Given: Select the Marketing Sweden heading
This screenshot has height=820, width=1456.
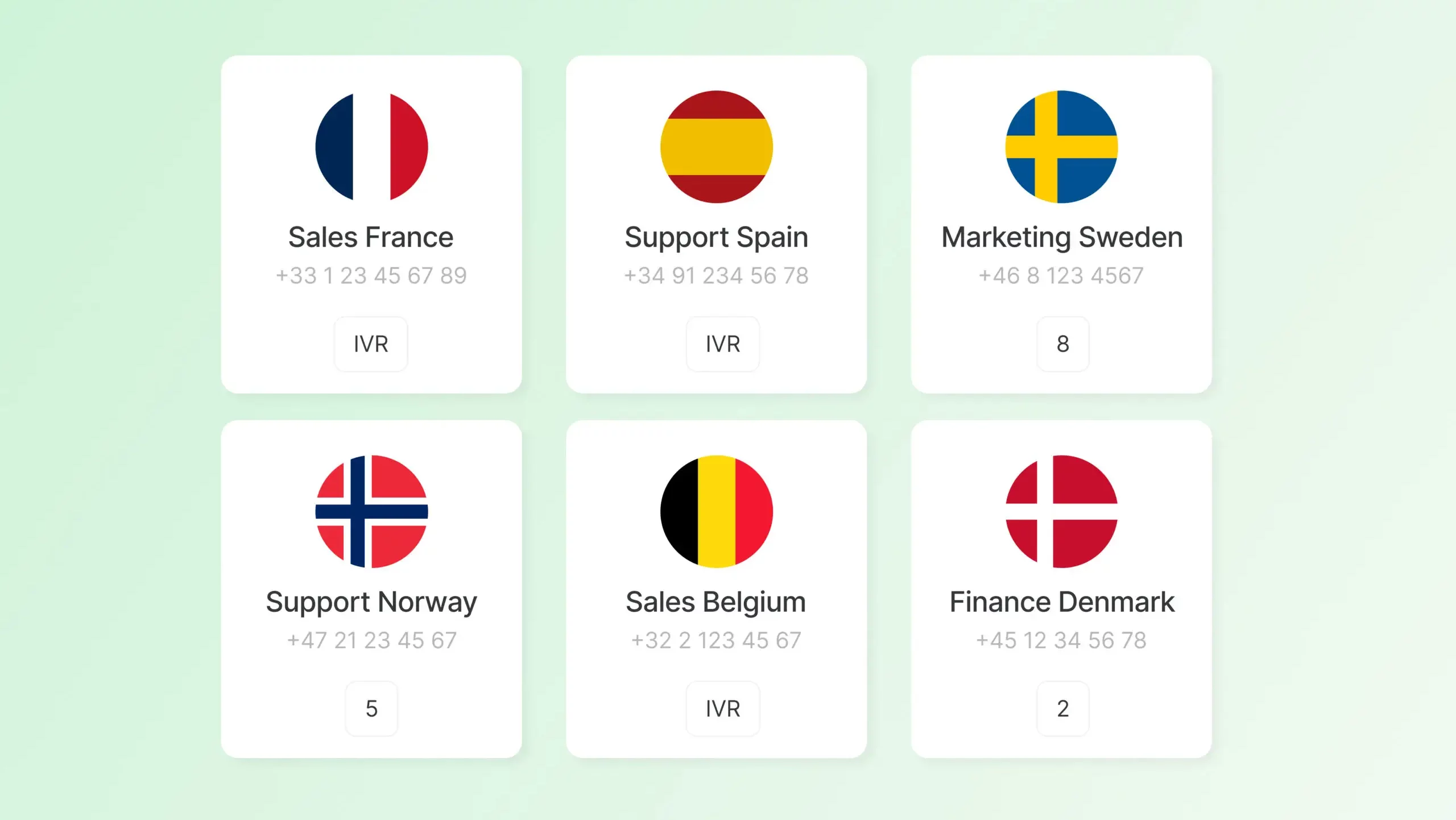Looking at the screenshot, I should pyautogui.click(x=1062, y=237).
